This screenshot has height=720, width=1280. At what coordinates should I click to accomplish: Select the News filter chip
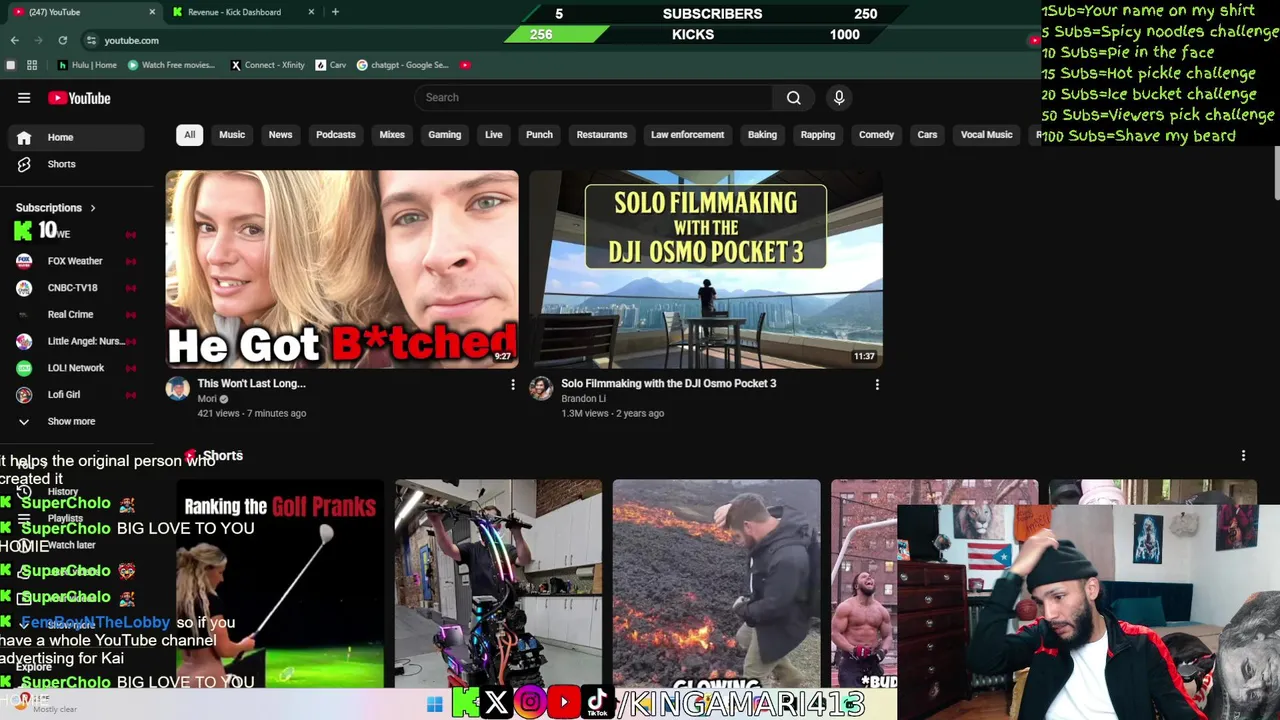pos(280,135)
